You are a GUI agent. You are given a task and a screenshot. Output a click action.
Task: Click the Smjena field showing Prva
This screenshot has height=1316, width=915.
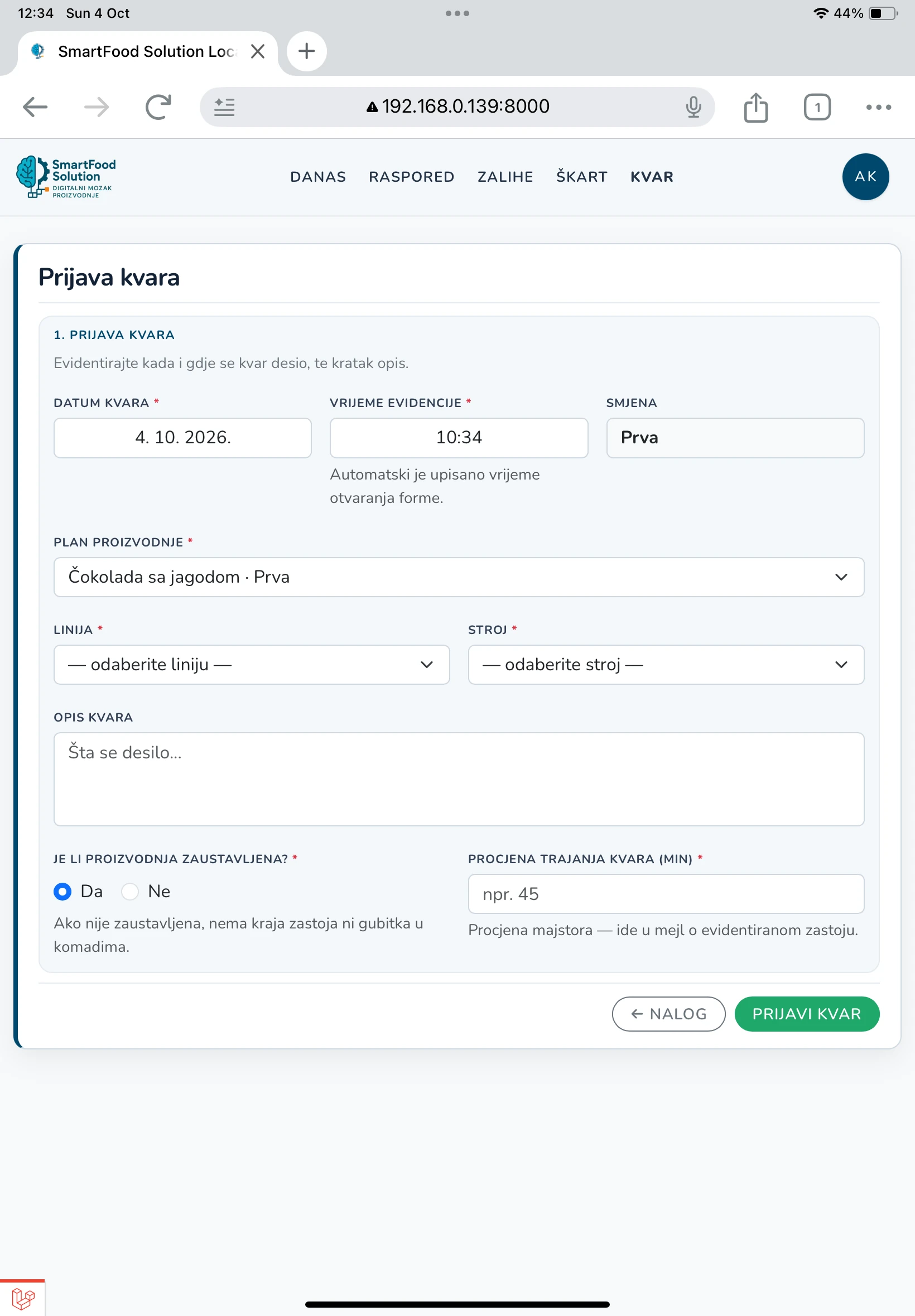735,438
